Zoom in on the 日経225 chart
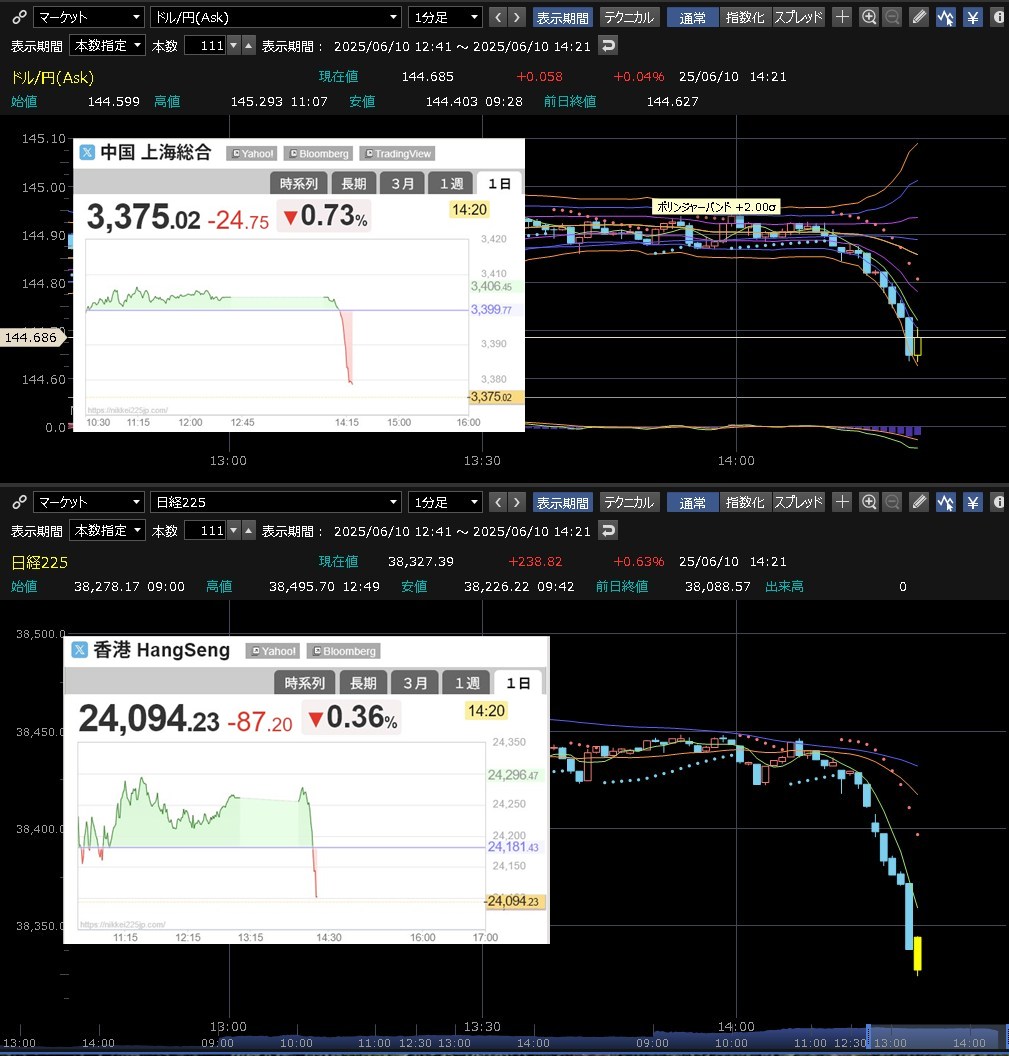The image size is (1009, 1056). pos(869,502)
